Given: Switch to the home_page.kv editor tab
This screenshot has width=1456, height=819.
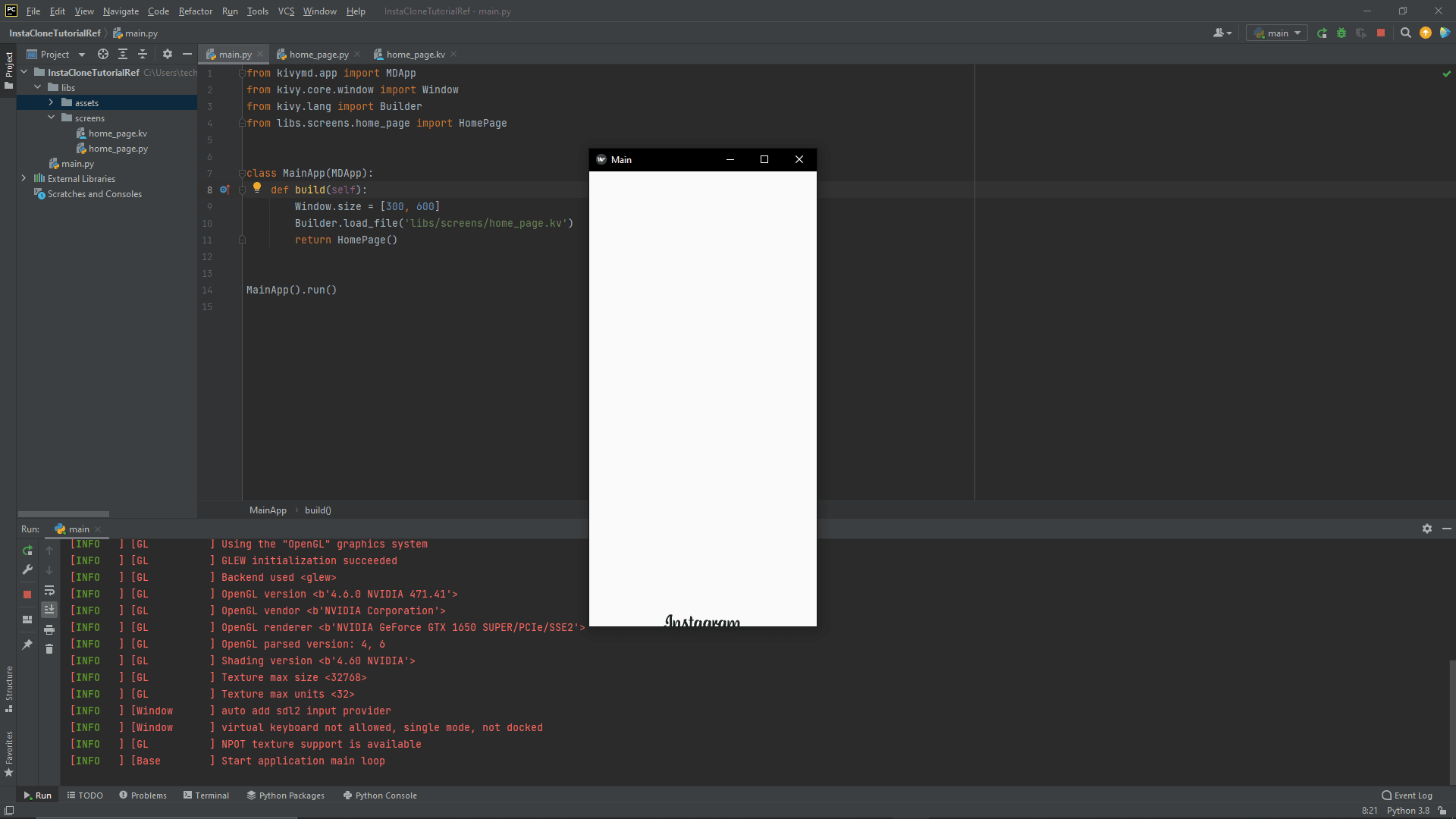Looking at the screenshot, I should [x=415, y=54].
